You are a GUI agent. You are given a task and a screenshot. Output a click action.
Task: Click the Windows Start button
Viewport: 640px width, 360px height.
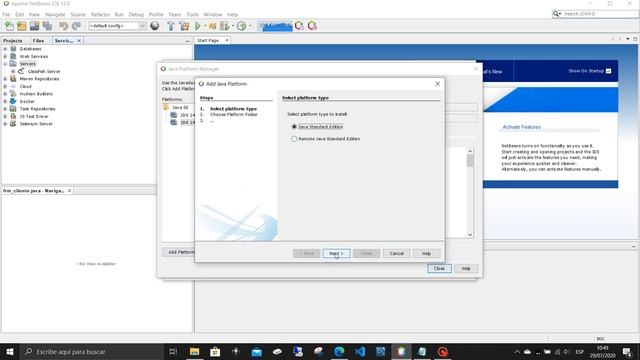tap(10, 351)
